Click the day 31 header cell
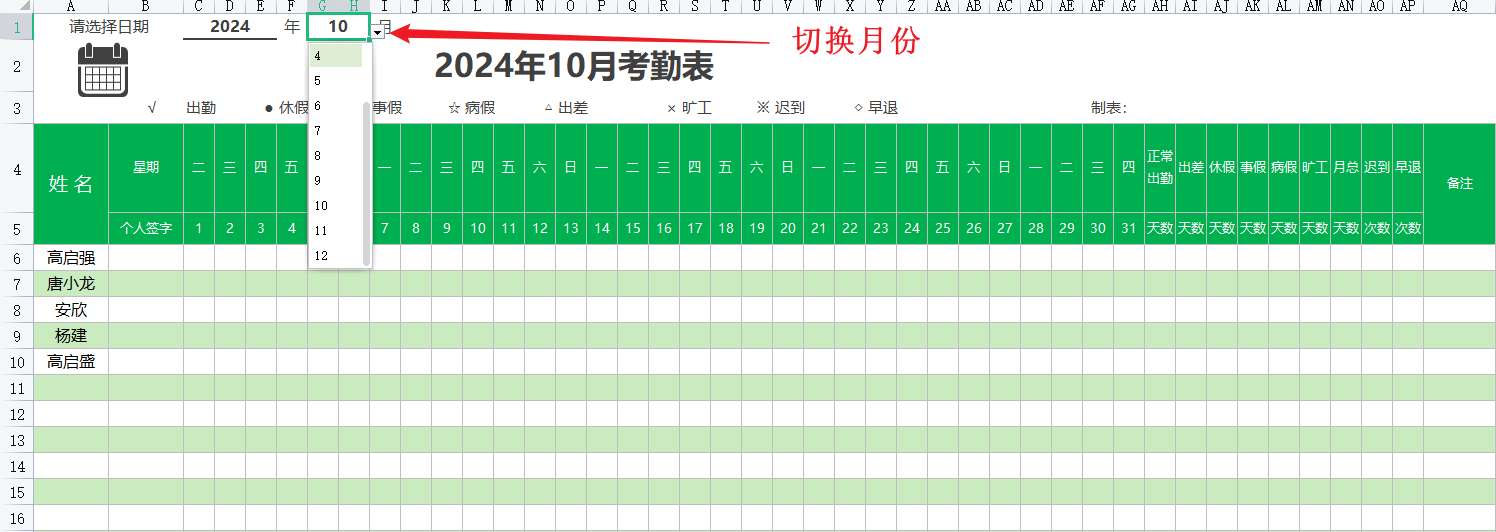 click(1128, 228)
